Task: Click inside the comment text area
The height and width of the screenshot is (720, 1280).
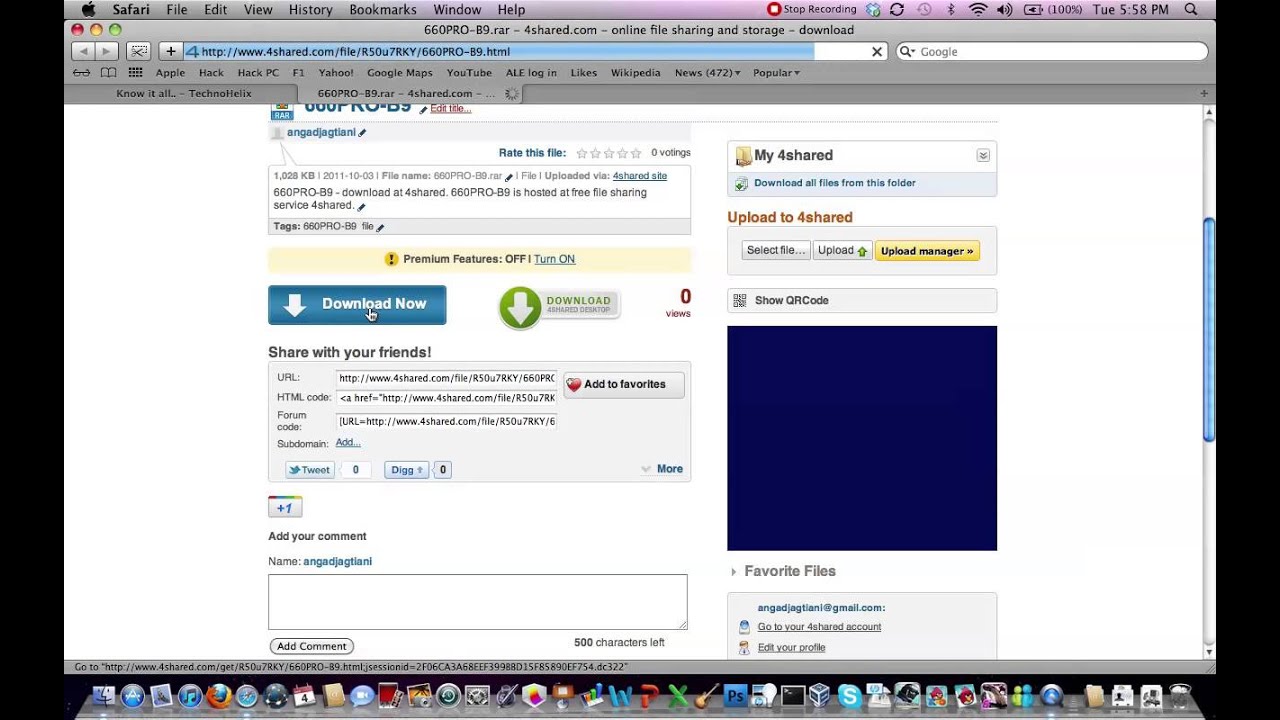Action: coord(478,602)
